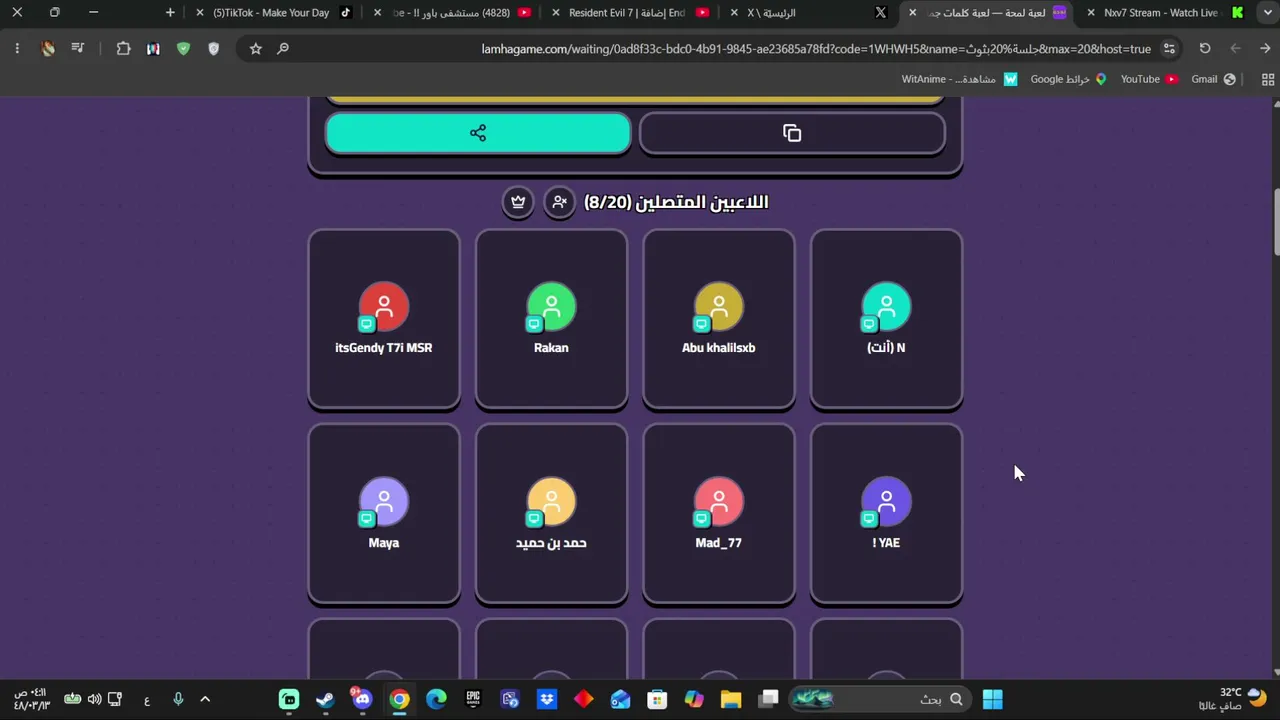Select Rakan's green avatar
Viewport: 1280px width, 720px height.
point(551,306)
